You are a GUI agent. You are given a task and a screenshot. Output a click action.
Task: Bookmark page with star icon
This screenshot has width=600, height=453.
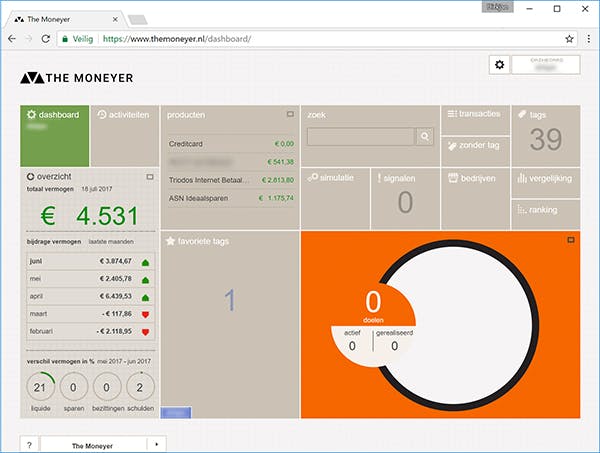coord(569,39)
